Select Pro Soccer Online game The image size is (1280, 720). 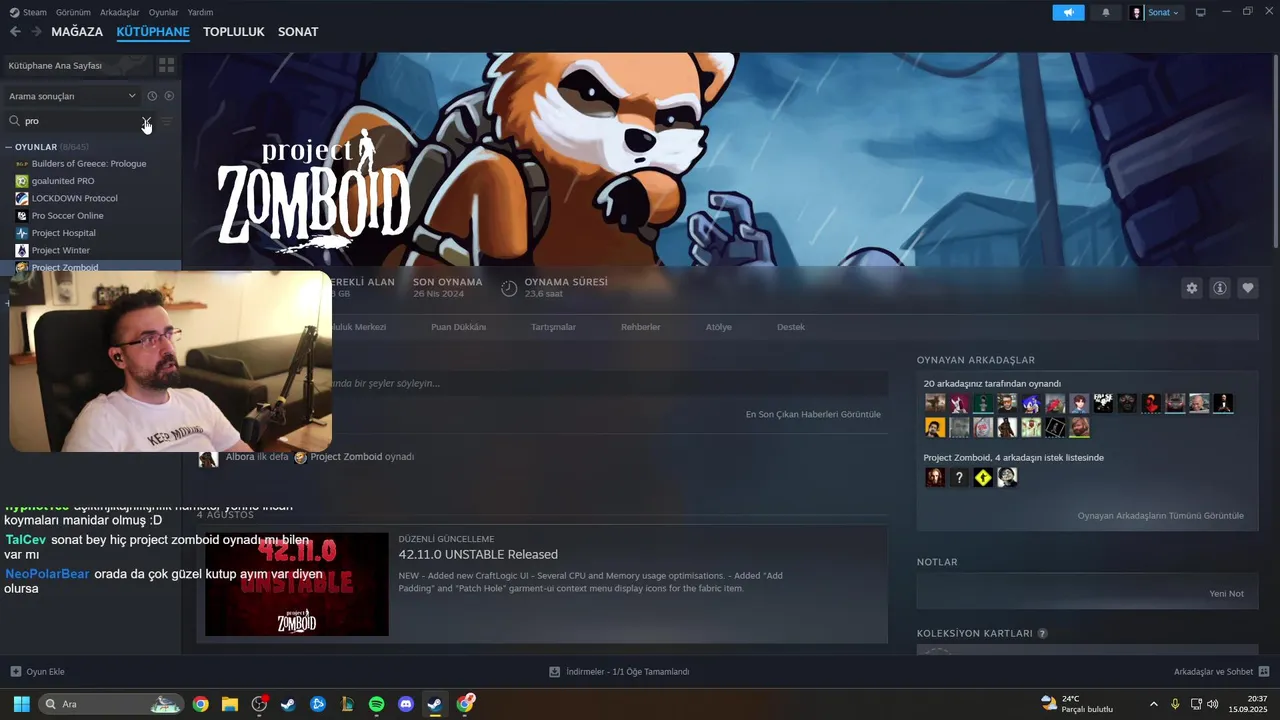coord(67,216)
